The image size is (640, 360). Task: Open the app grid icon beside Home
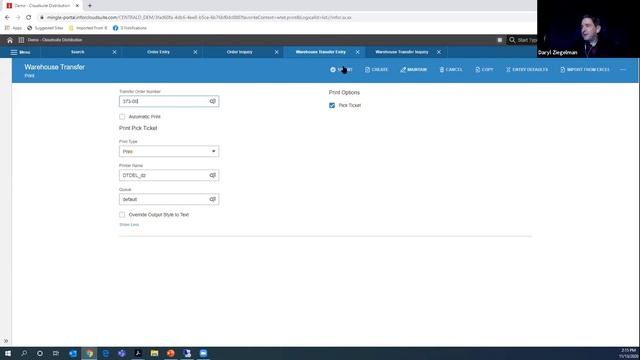point(21,40)
